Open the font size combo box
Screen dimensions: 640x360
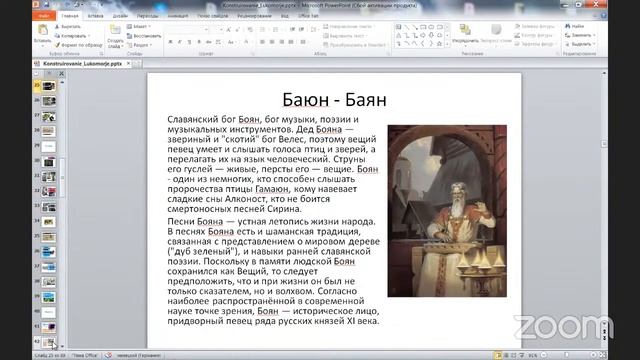217,29
